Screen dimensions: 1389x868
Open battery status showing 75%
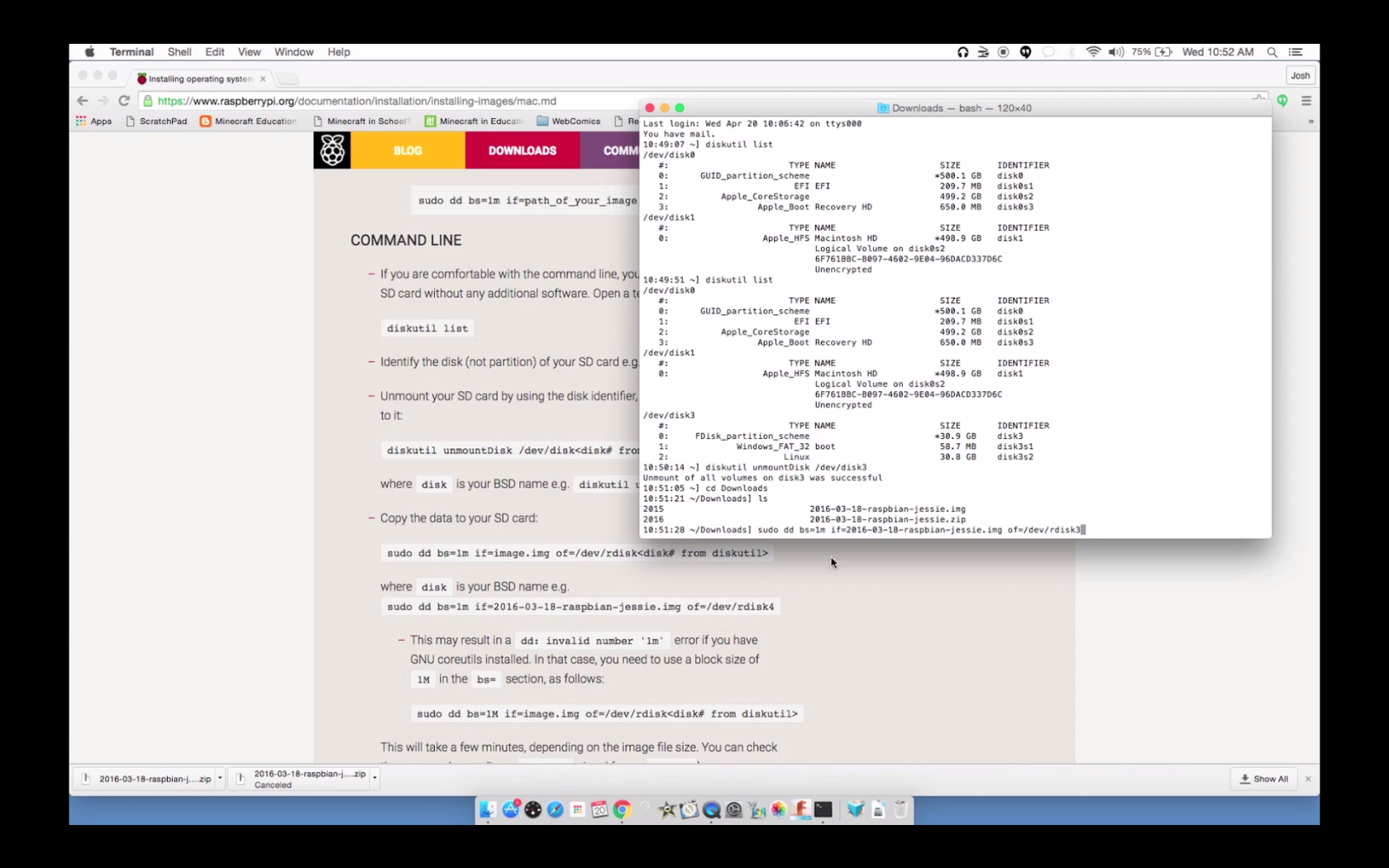(x=1152, y=52)
